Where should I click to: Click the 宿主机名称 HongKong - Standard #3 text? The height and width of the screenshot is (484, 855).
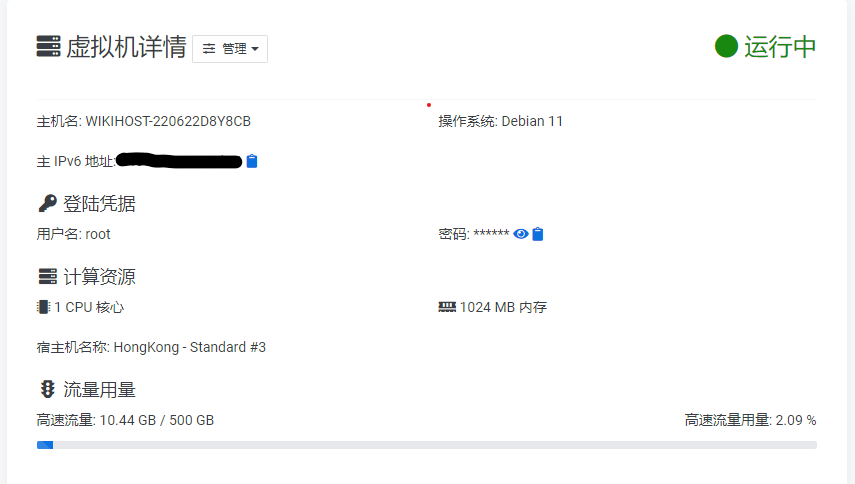click(151, 347)
